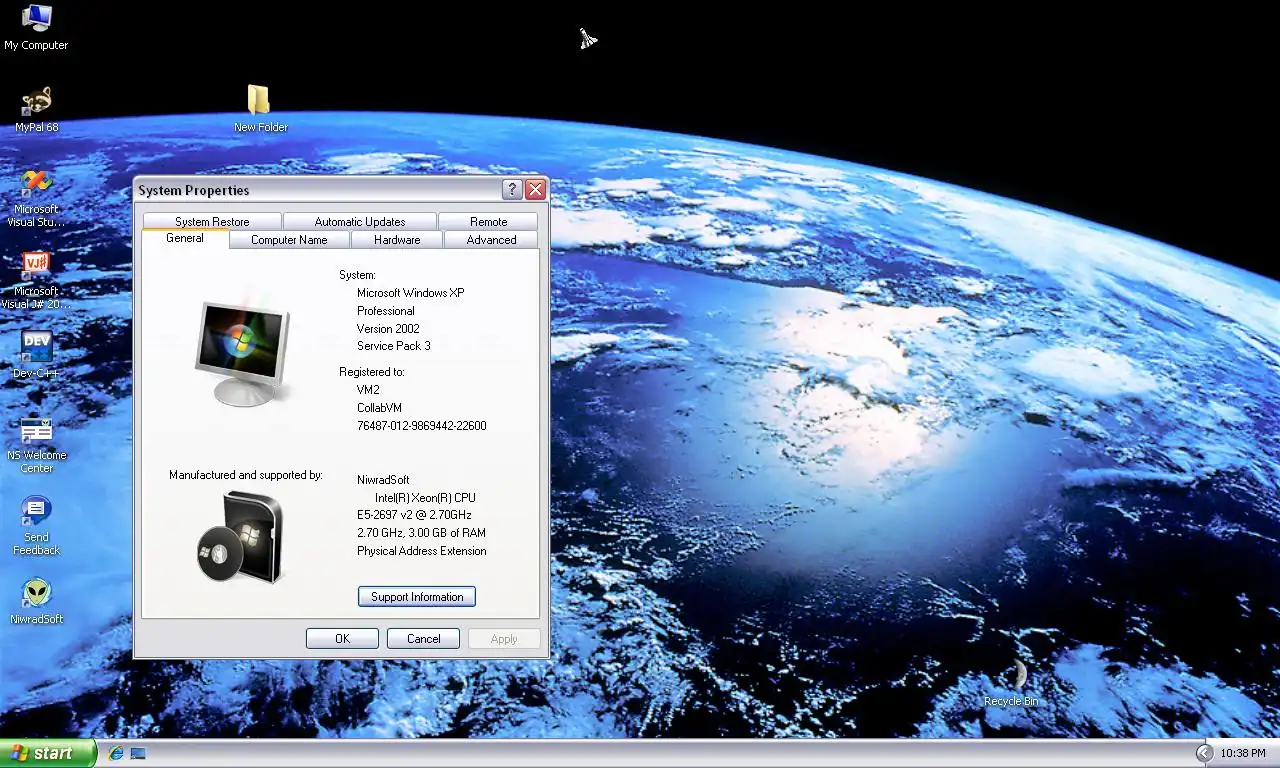
Task: Select the Recycle Bin icon
Action: point(1011,683)
